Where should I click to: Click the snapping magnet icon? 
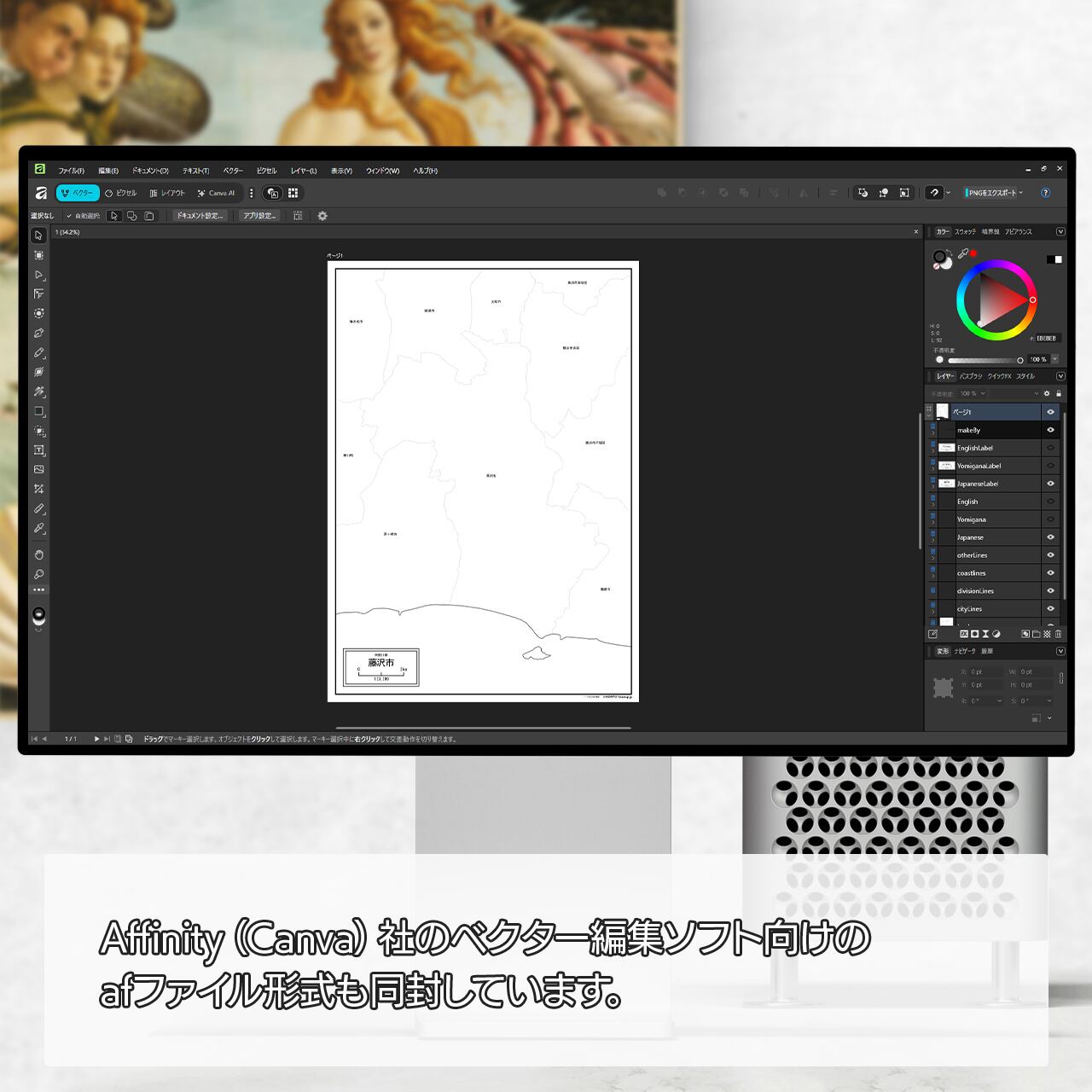[935, 193]
